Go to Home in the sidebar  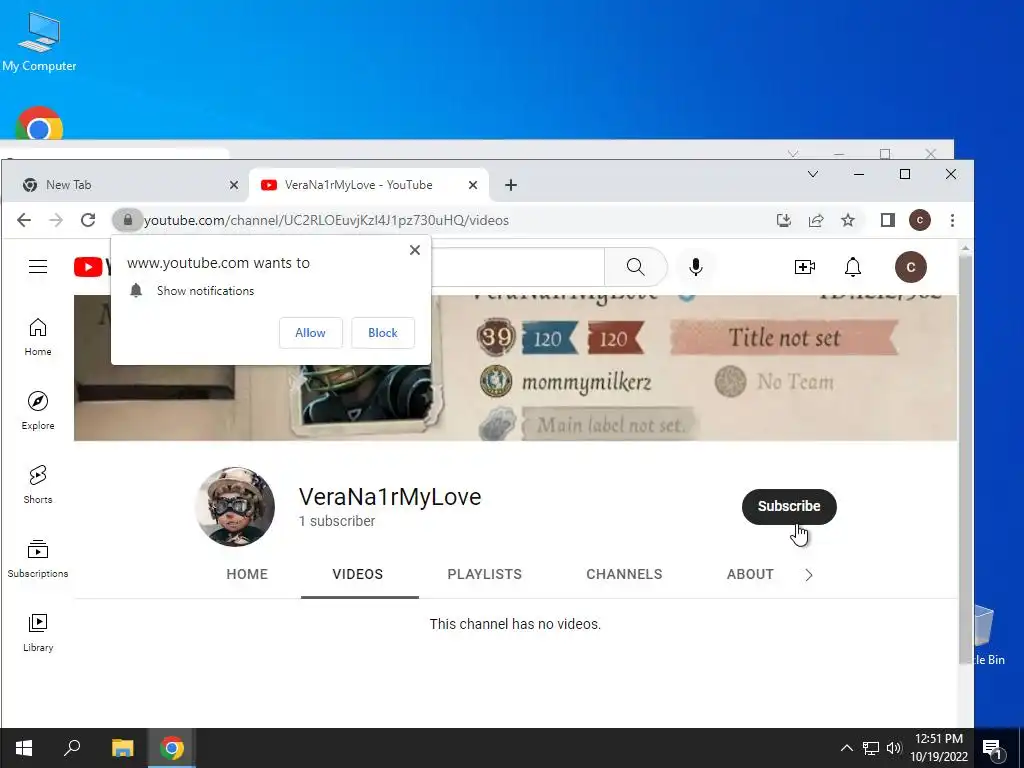click(38, 337)
